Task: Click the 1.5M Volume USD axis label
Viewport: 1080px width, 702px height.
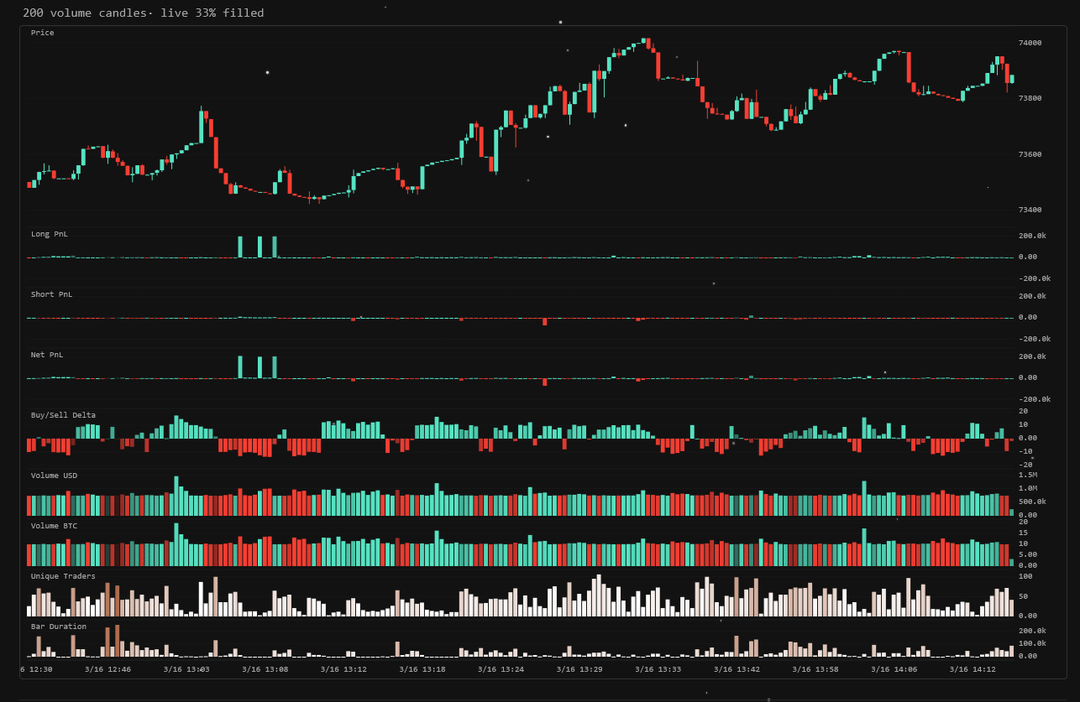Action: (x=1030, y=474)
